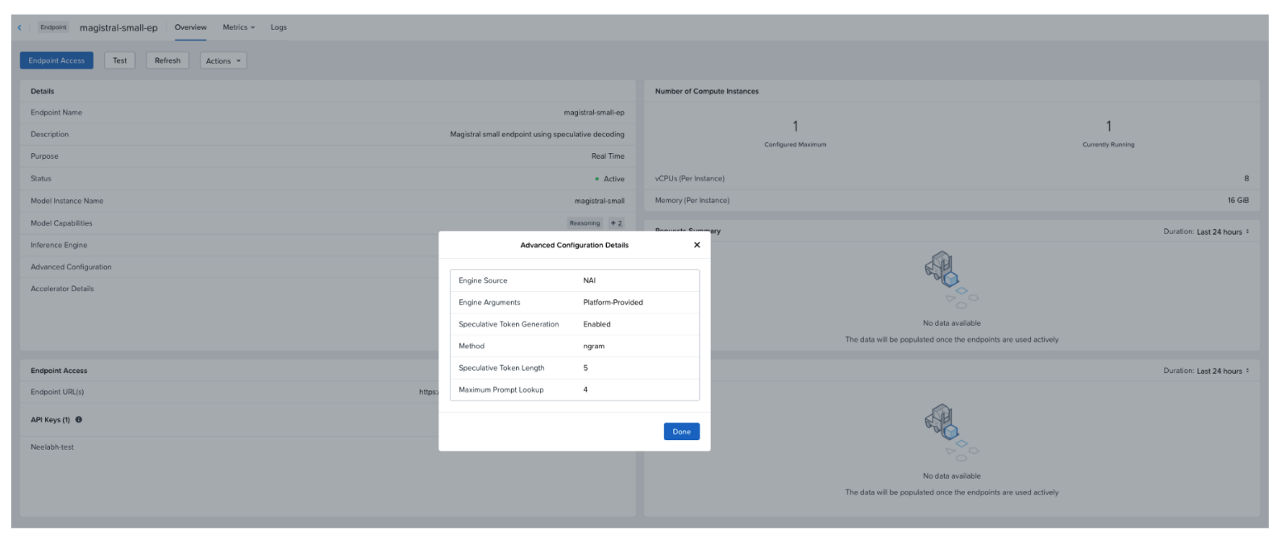Click the Maximum Prompt Lookup row label
This screenshot has height=541, width=1280.
pos(501,389)
